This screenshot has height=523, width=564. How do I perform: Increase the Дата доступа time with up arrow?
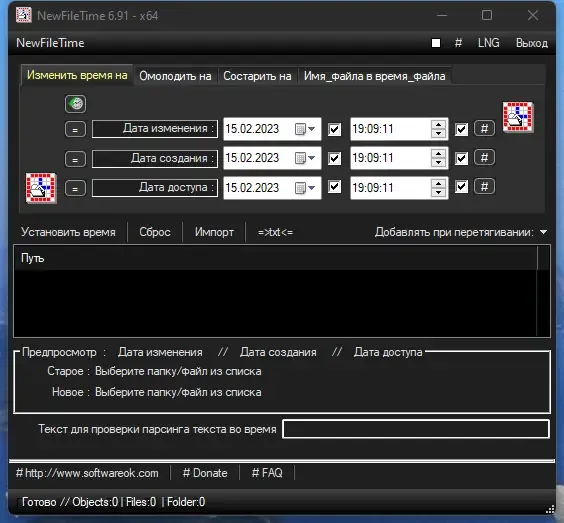[x=438, y=183]
